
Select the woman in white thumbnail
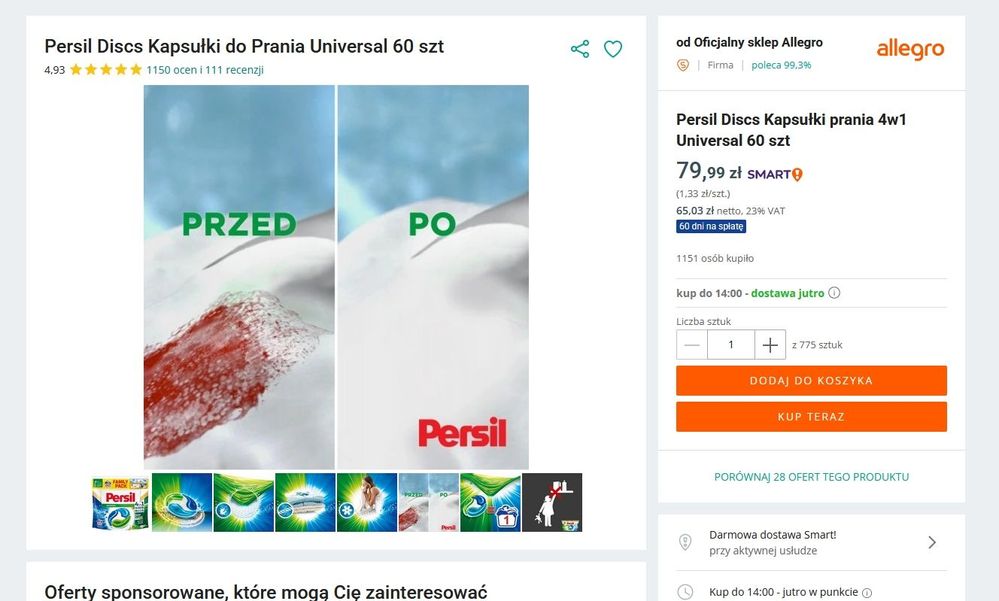366,502
